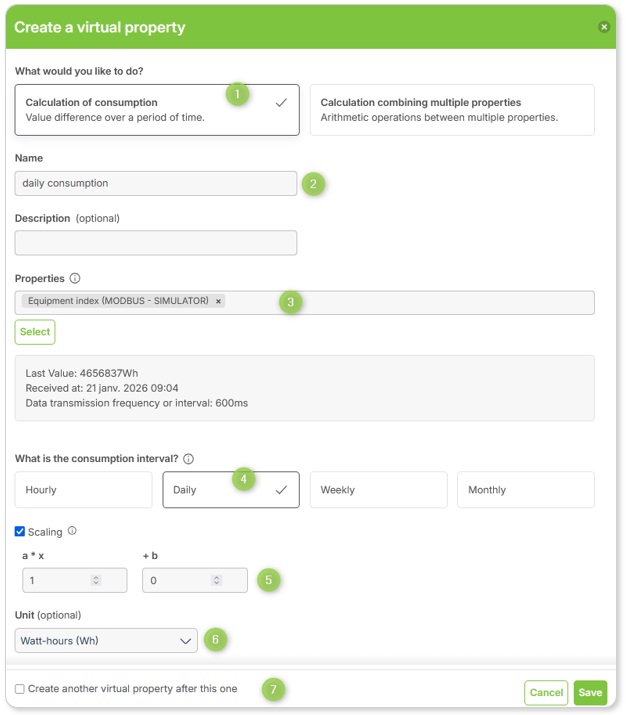Remove the Equipment index (MODBUS - SIMULATOR) tag
This screenshot has height=715, width=630.
pos(218,301)
